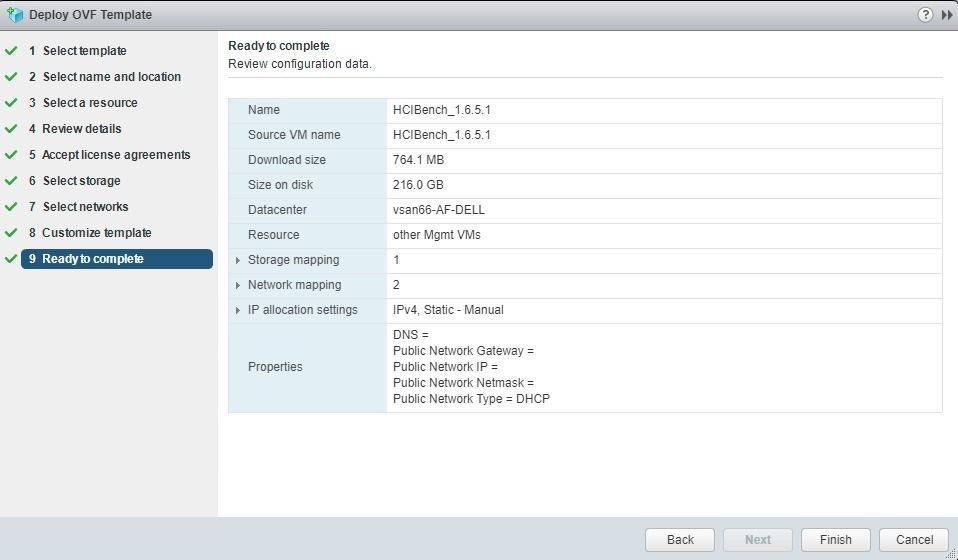Open step 4 Review details
958x560 pixels.
[81, 129]
